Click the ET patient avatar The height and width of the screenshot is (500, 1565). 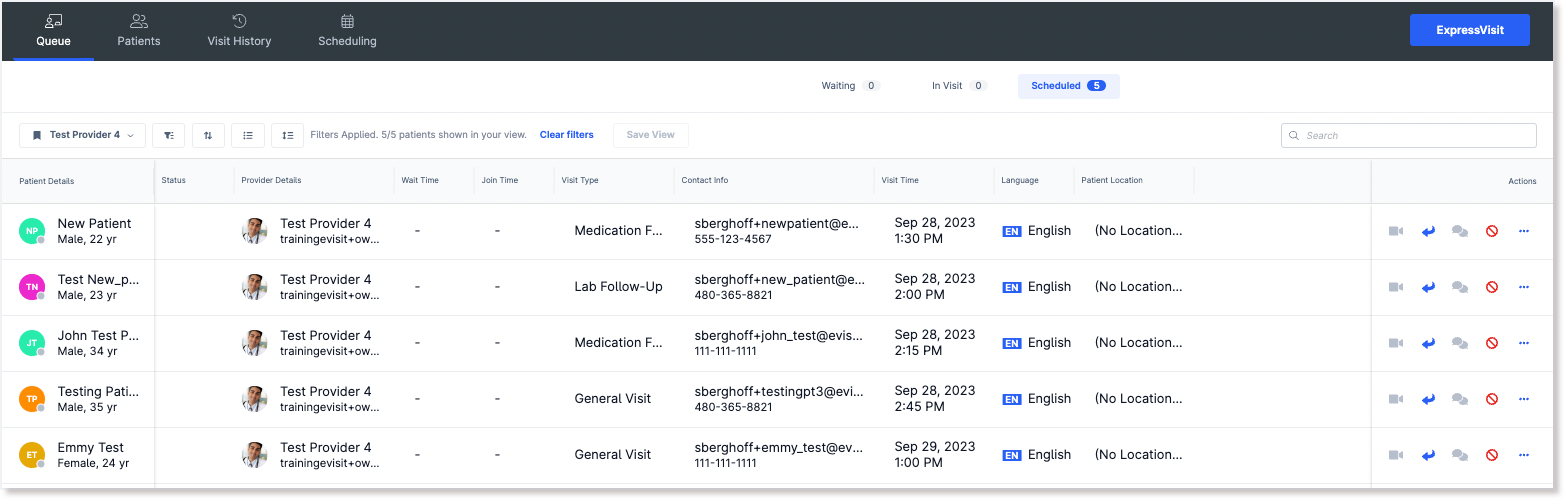pos(32,455)
